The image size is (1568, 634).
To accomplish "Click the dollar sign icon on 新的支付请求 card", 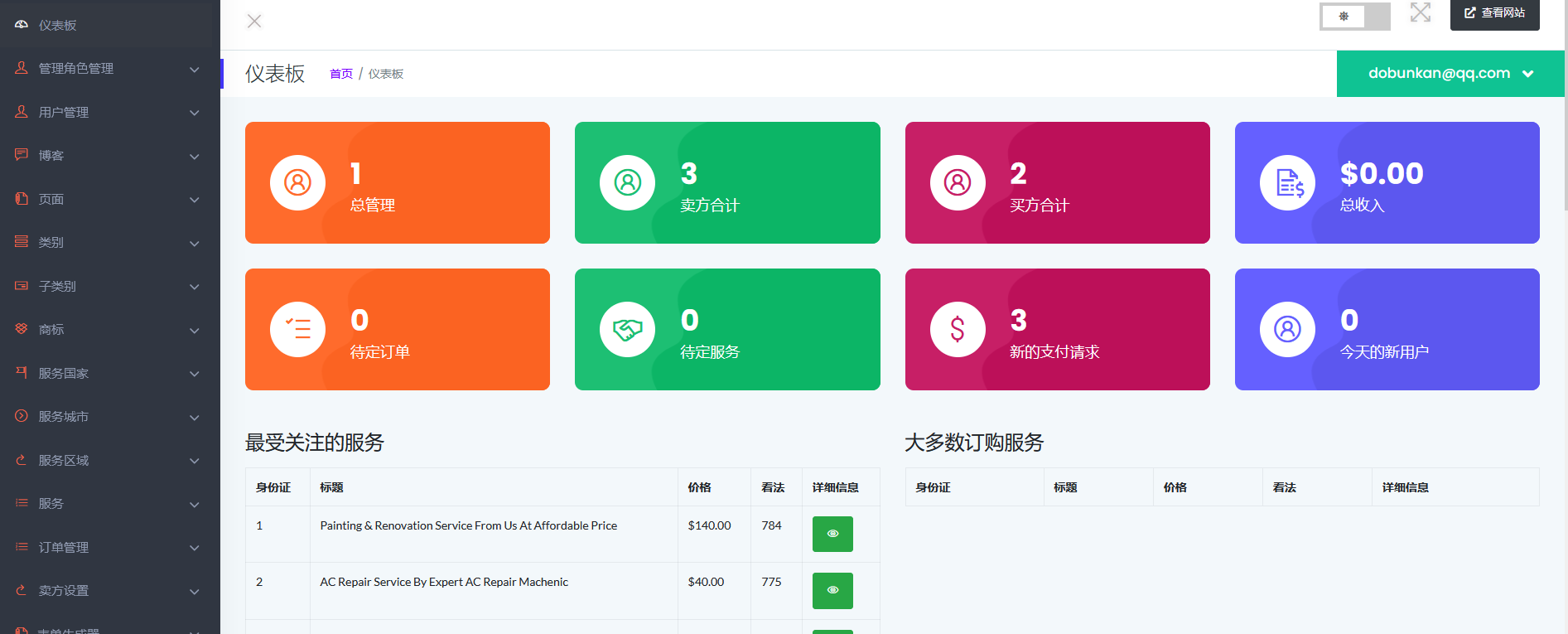I will tap(958, 329).
